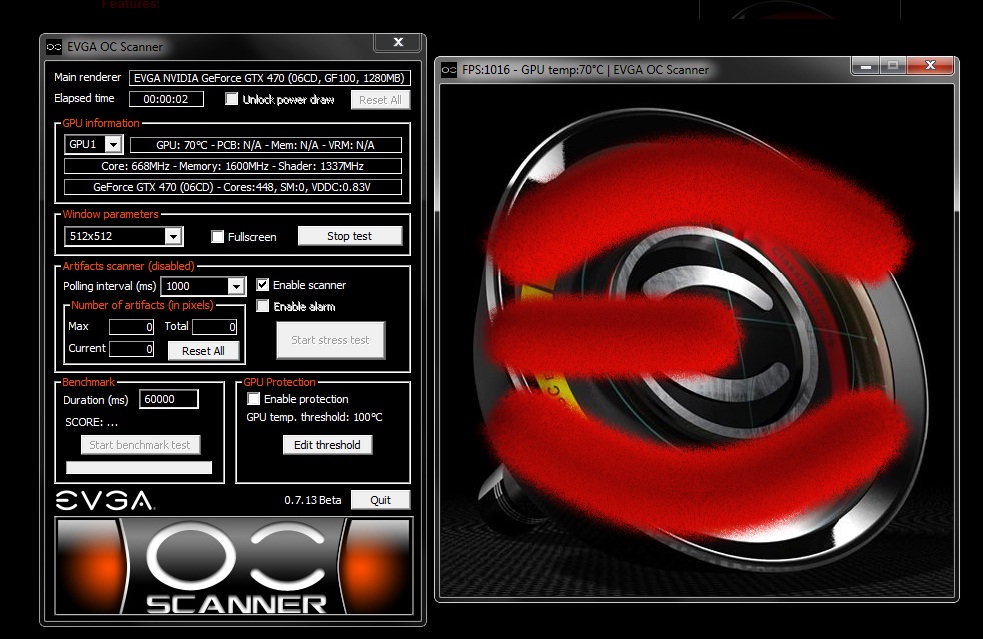Screen dimensions: 983x639
Task: Close the FPS render window
Action: point(931,66)
